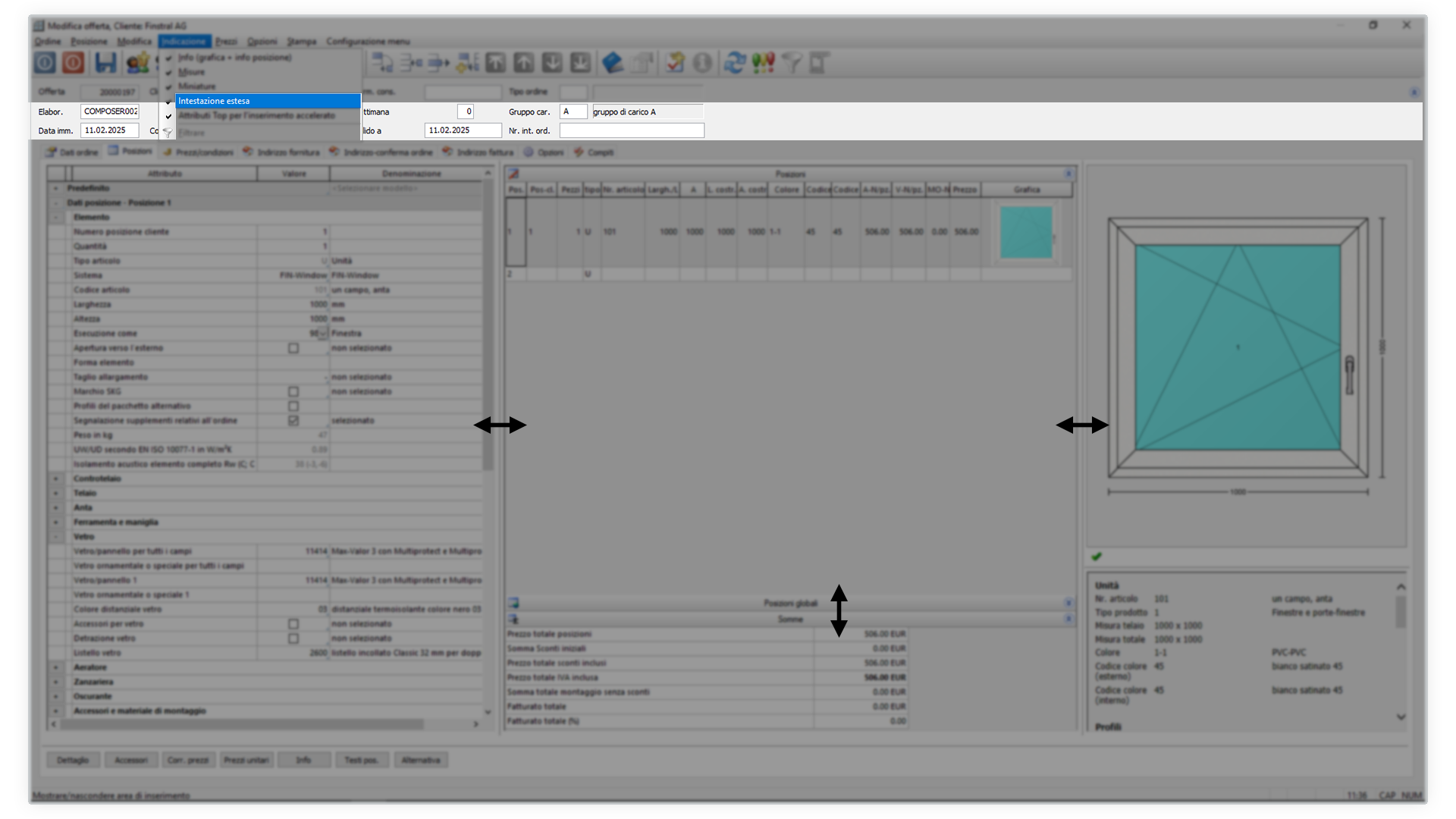
Task: Toggle Marchio SKG checkbox
Action: click(293, 391)
